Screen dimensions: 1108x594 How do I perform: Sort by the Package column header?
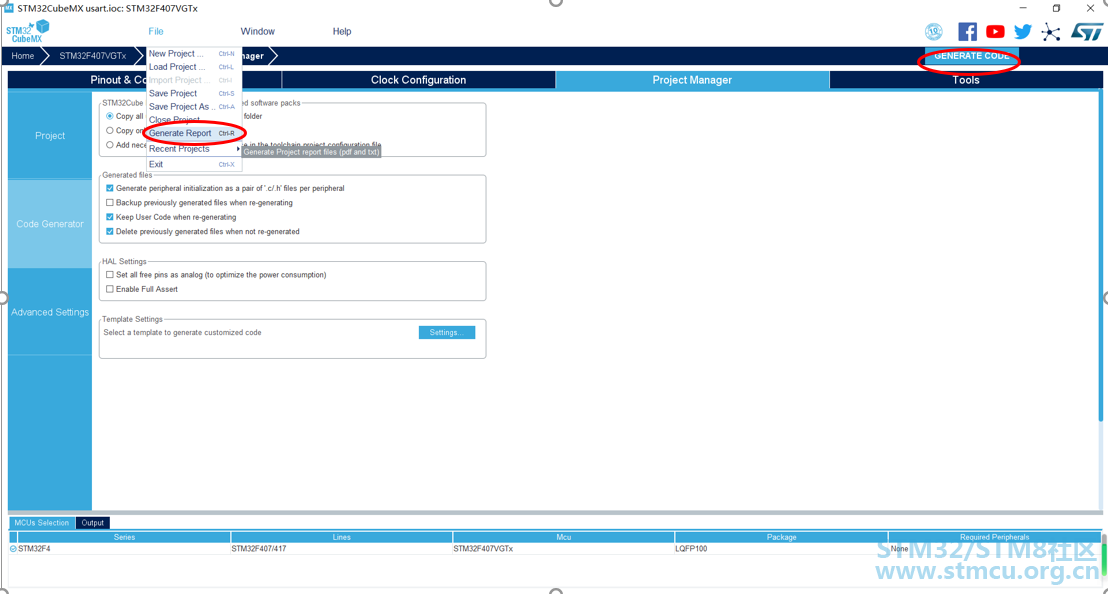[x=782, y=537]
